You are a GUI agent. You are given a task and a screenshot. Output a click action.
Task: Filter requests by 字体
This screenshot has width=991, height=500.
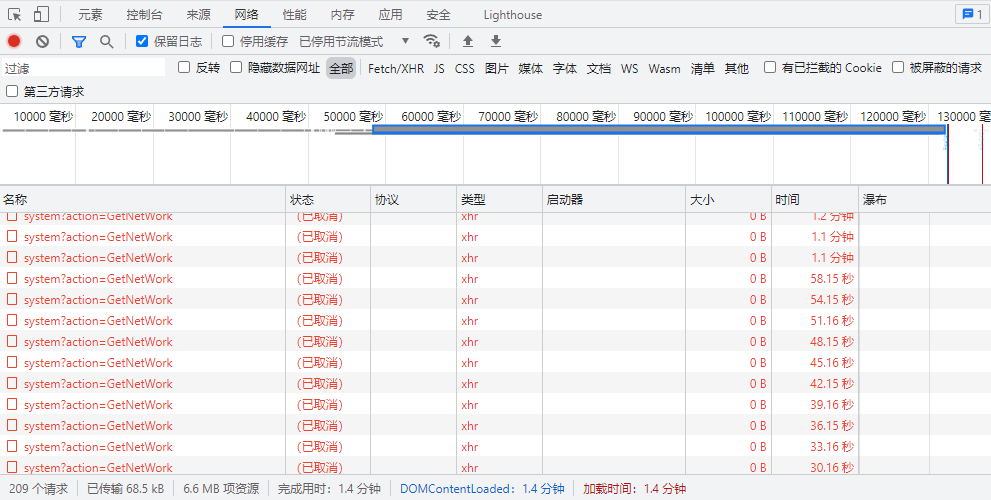[565, 68]
